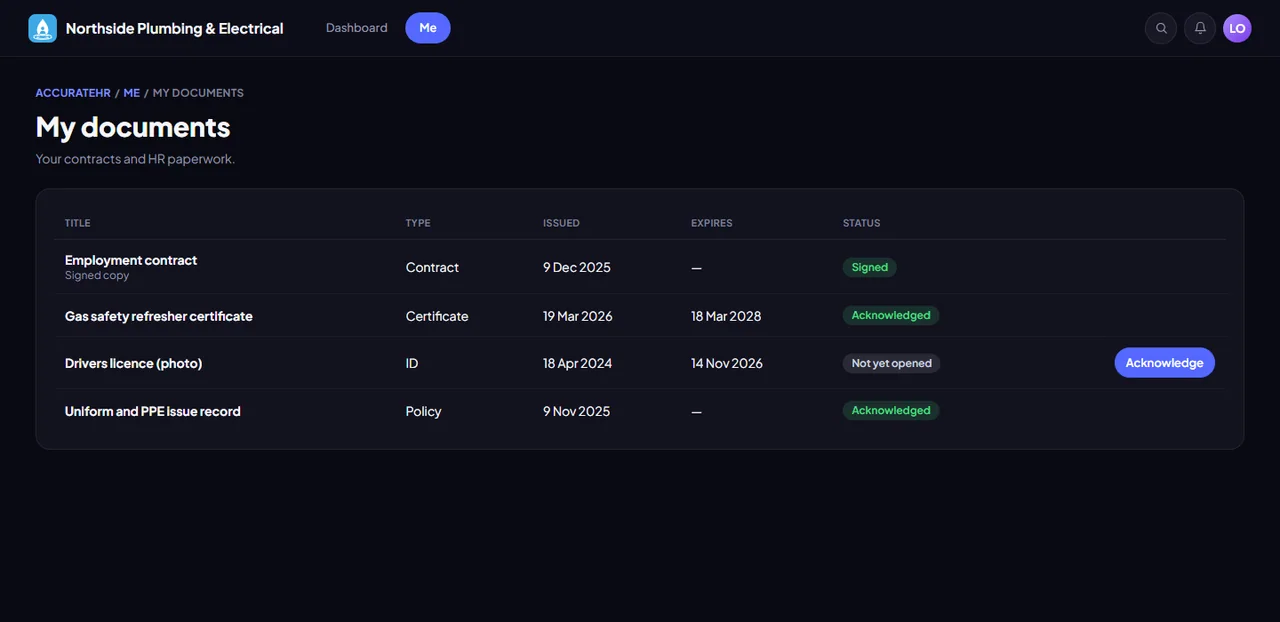Open the LO user avatar menu
The height and width of the screenshot is (622, 1280).
coord(1237,28)
